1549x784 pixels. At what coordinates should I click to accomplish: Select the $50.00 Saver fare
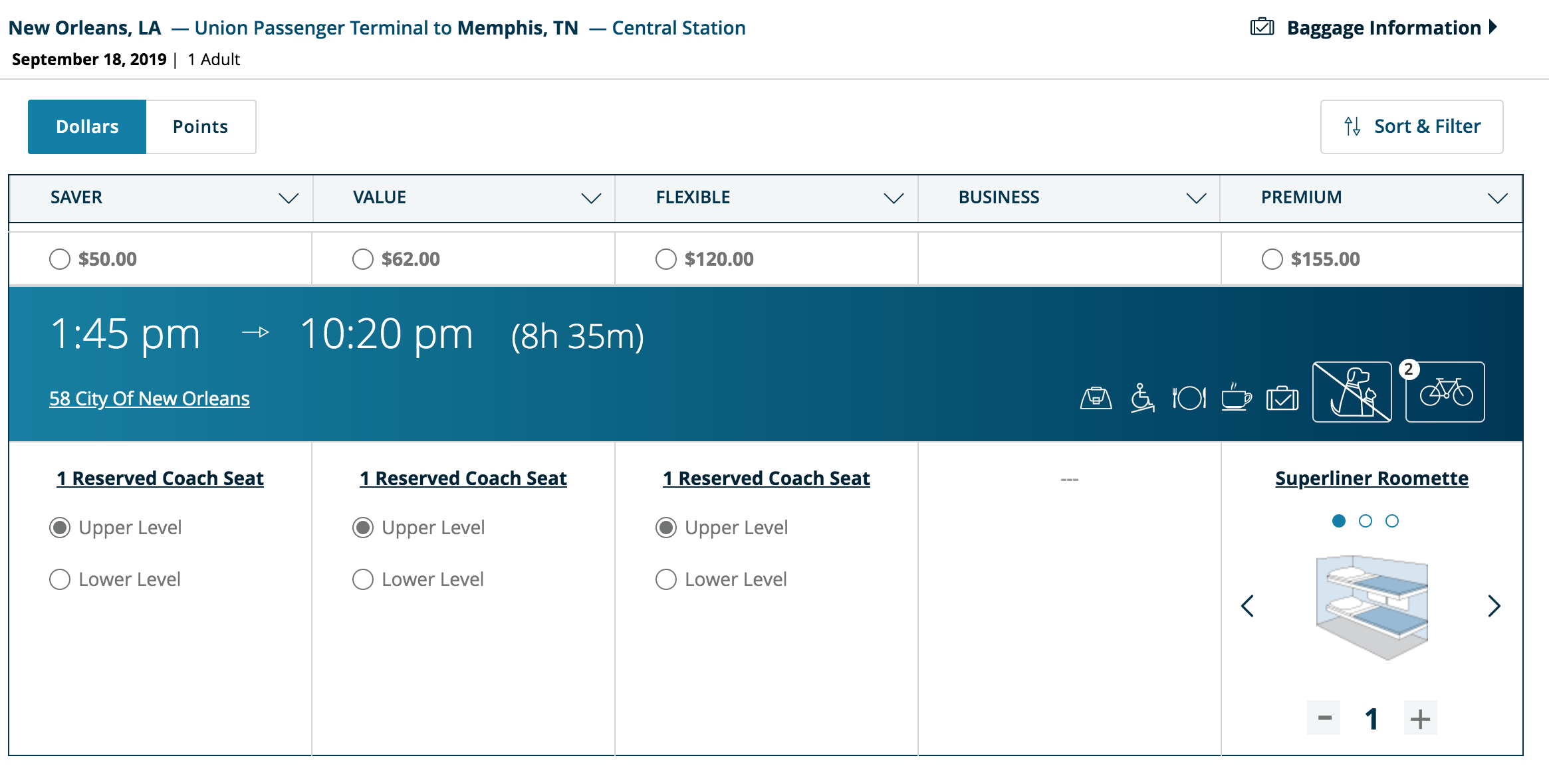point(60,259)
